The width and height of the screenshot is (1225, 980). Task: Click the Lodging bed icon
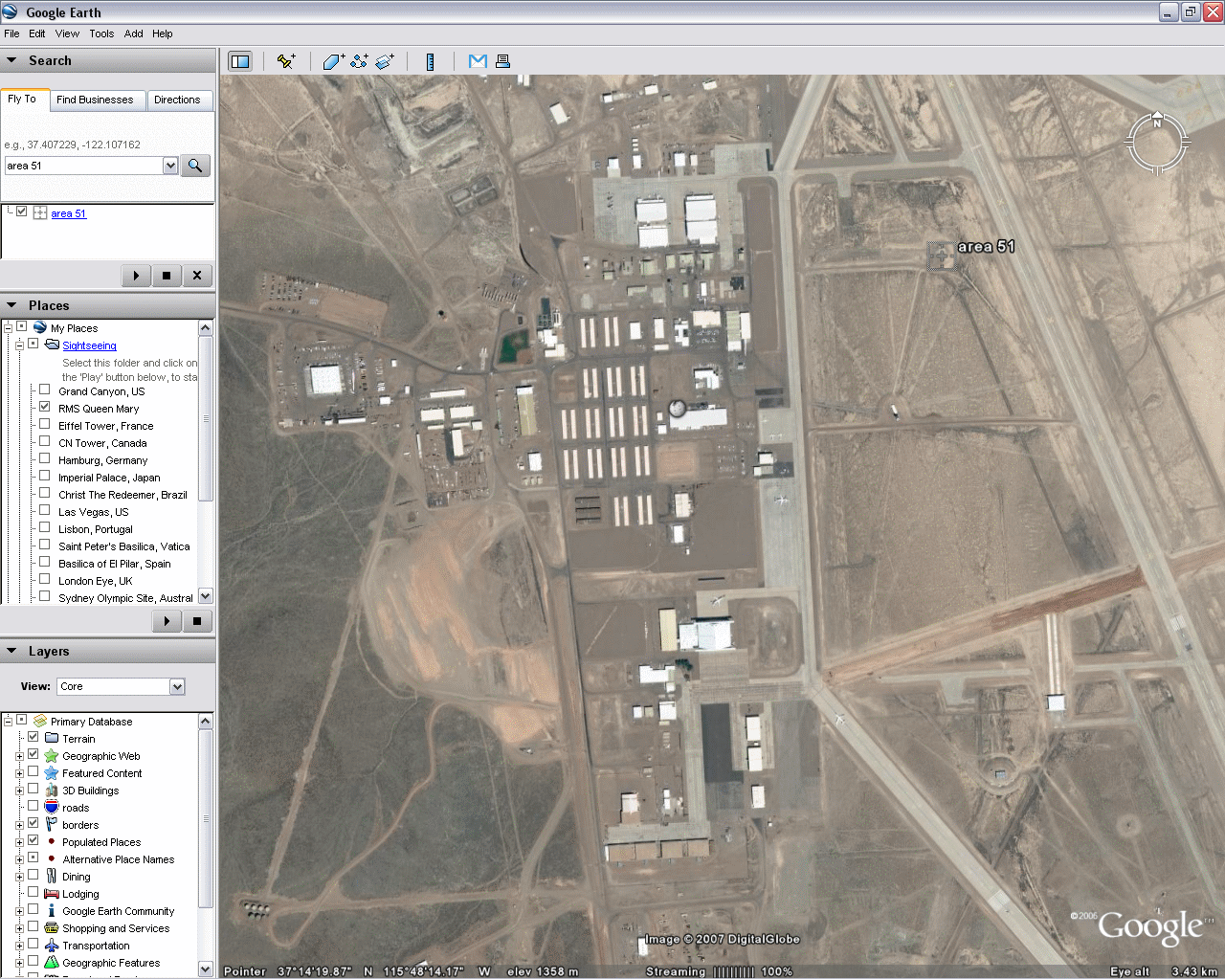tap(52, 893)
